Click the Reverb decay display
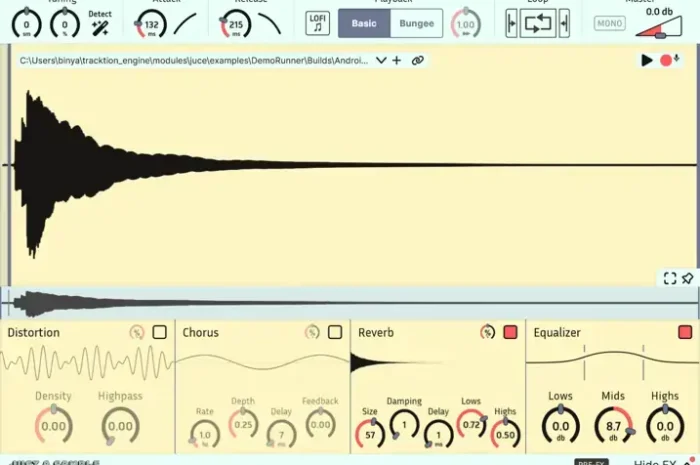Image resolution: width=700 pixels, height=465 pixels. (438, 363)
